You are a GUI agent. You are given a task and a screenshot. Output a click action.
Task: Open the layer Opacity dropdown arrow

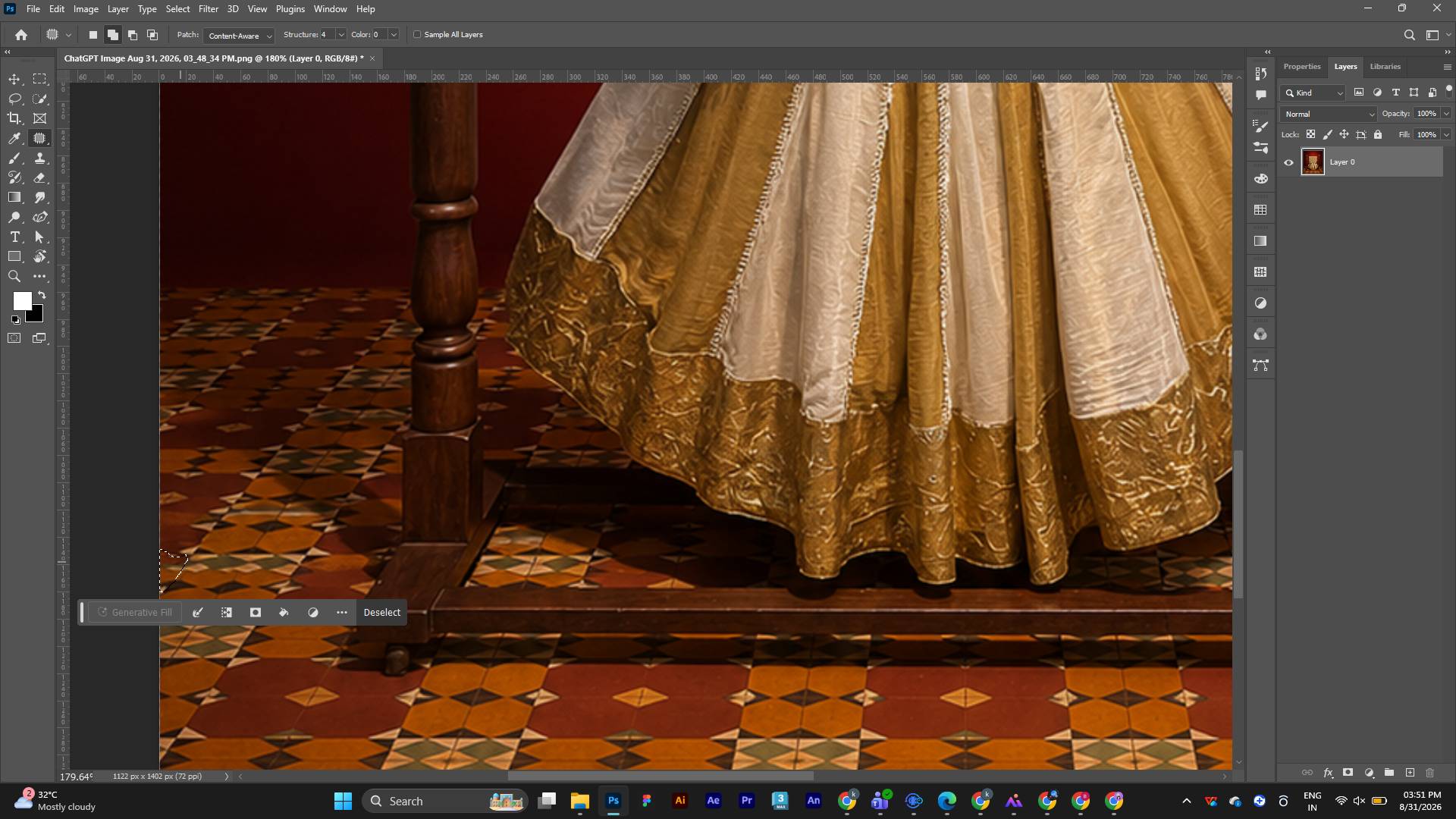point(1446,114)
